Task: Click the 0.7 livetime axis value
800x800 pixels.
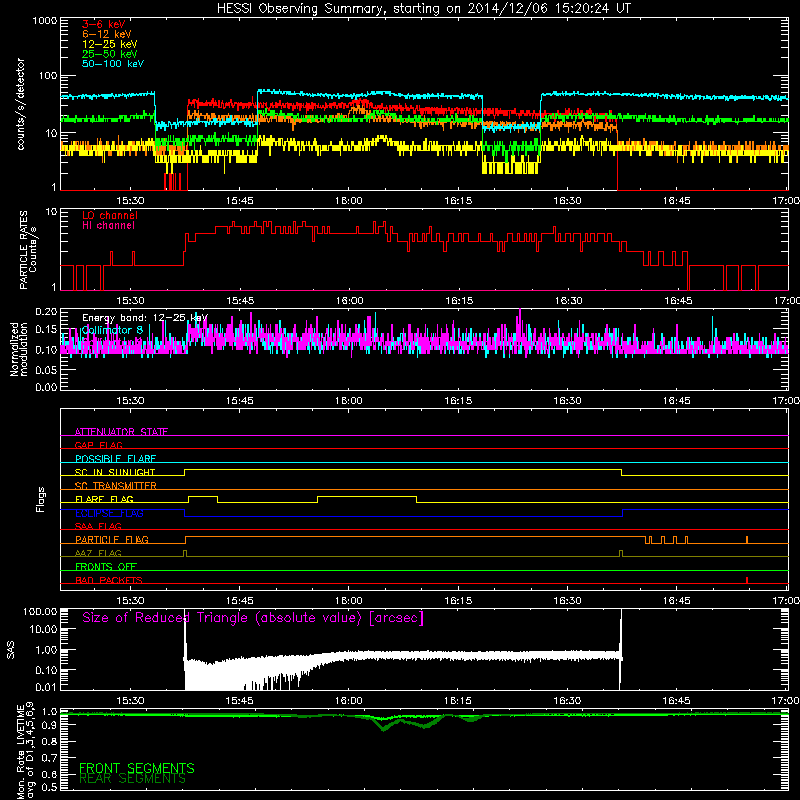Action: coord(49,758)
